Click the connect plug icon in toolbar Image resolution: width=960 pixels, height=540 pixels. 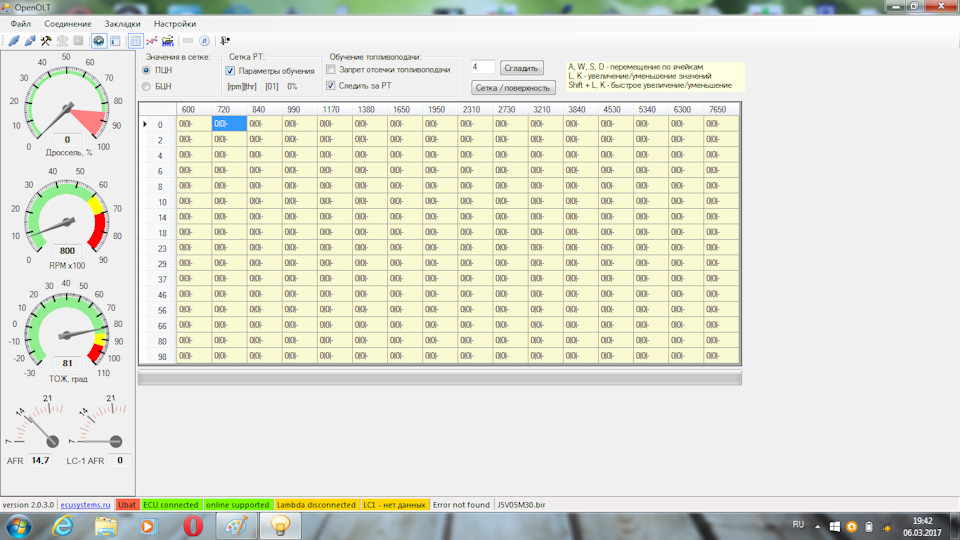tap(14, 41)
